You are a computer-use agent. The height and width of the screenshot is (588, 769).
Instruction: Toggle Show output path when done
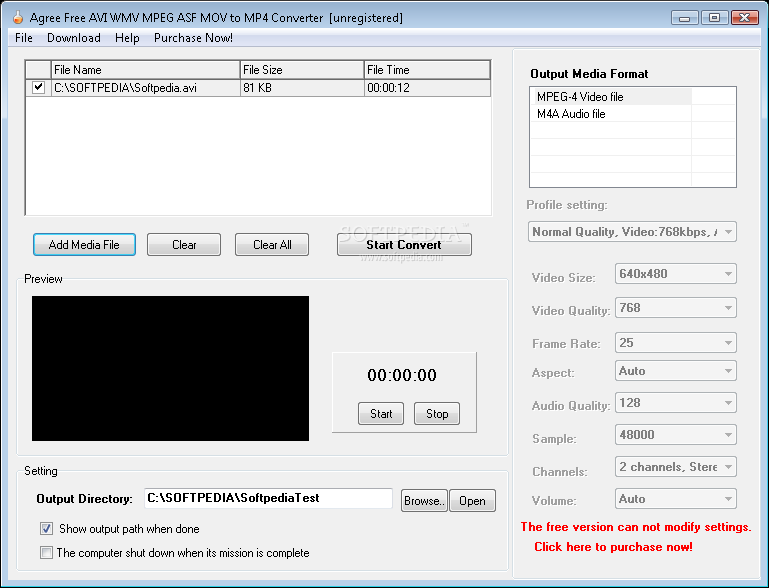point(47,529)
